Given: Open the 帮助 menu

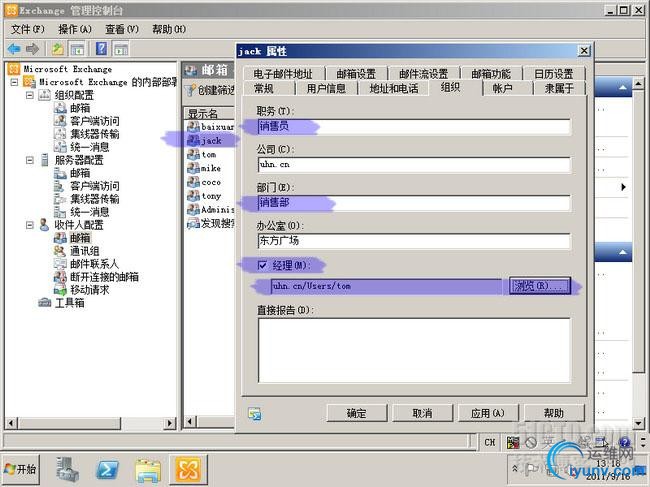Looking at the screenshot, I should click(x=169, y=29).
